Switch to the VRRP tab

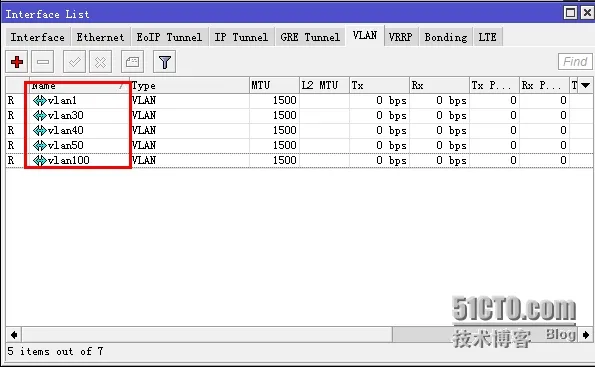(401, 37)
